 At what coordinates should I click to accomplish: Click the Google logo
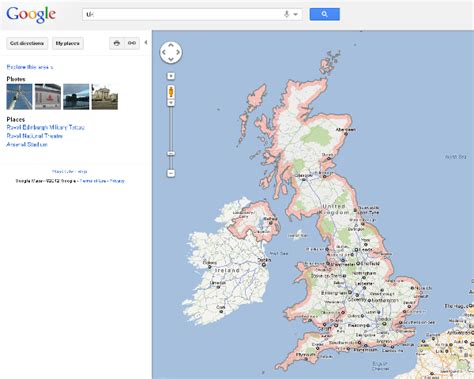click(31, 15)
